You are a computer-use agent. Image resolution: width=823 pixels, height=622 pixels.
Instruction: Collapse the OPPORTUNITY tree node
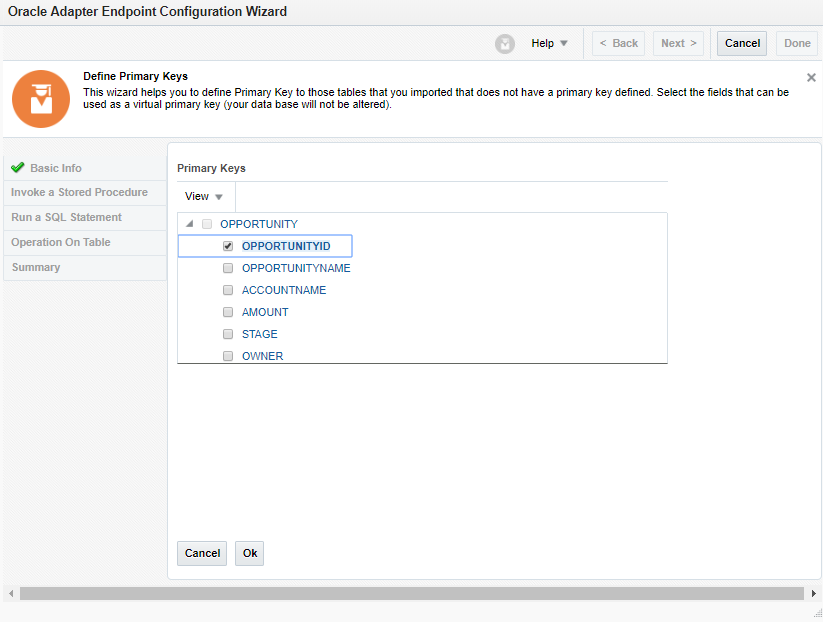pyautogui.click(x=190, y=224)
